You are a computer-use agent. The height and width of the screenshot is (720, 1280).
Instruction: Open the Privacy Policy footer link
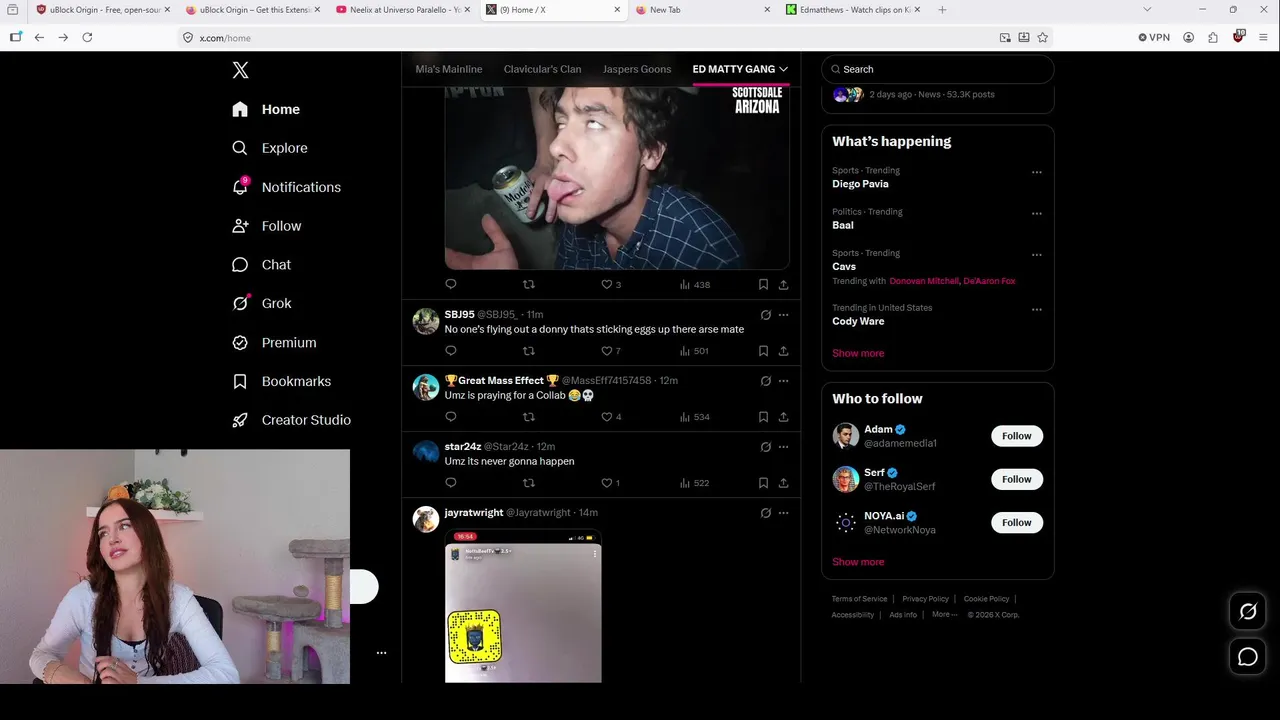[x=925, y=599]
